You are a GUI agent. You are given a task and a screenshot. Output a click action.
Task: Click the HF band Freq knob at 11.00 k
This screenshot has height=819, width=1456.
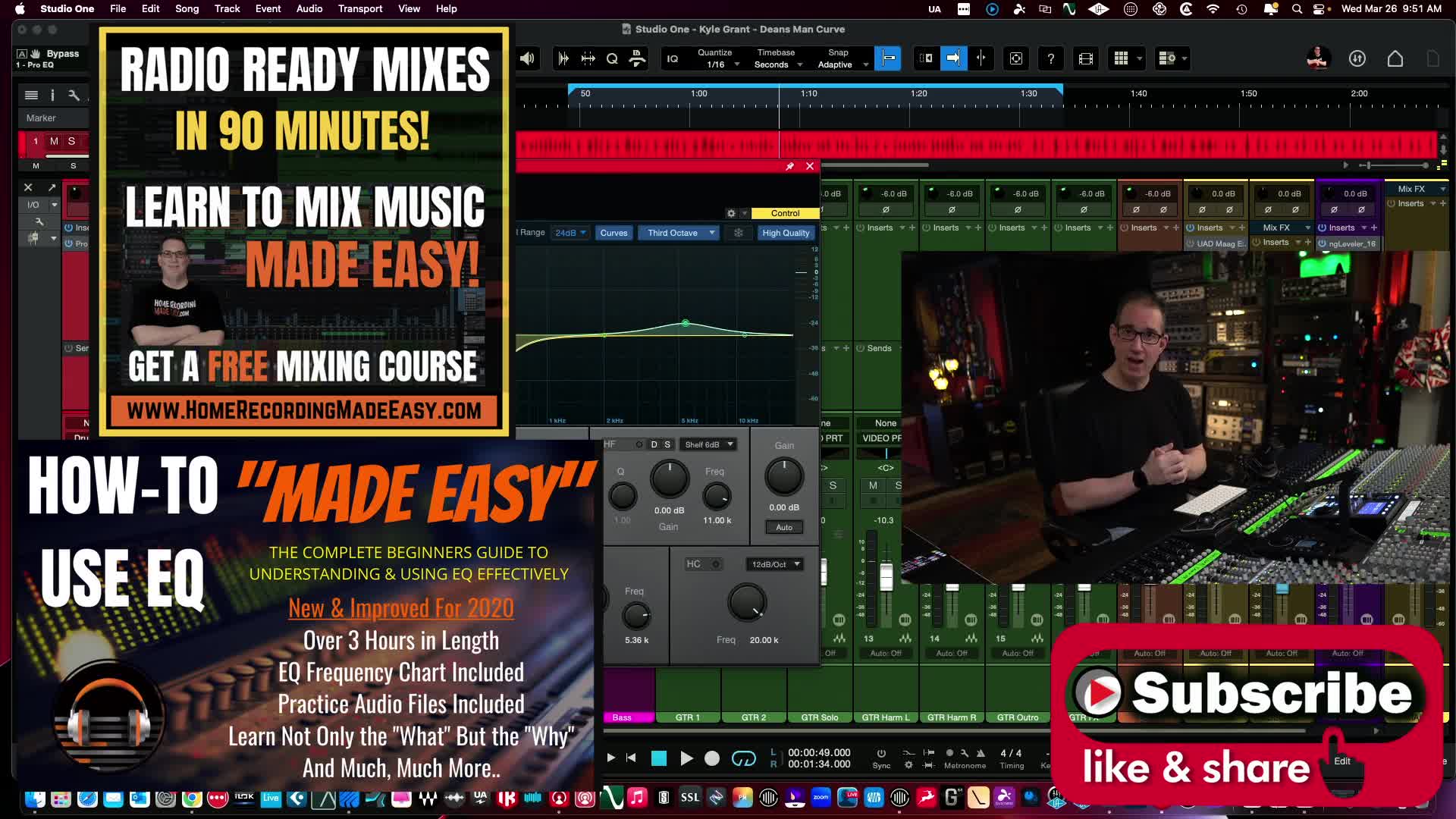point(716,497)
